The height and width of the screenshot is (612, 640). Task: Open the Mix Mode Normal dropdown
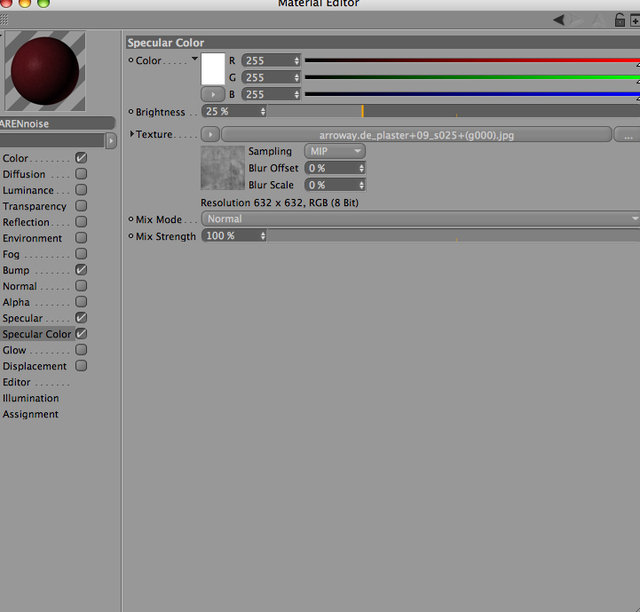421,219
